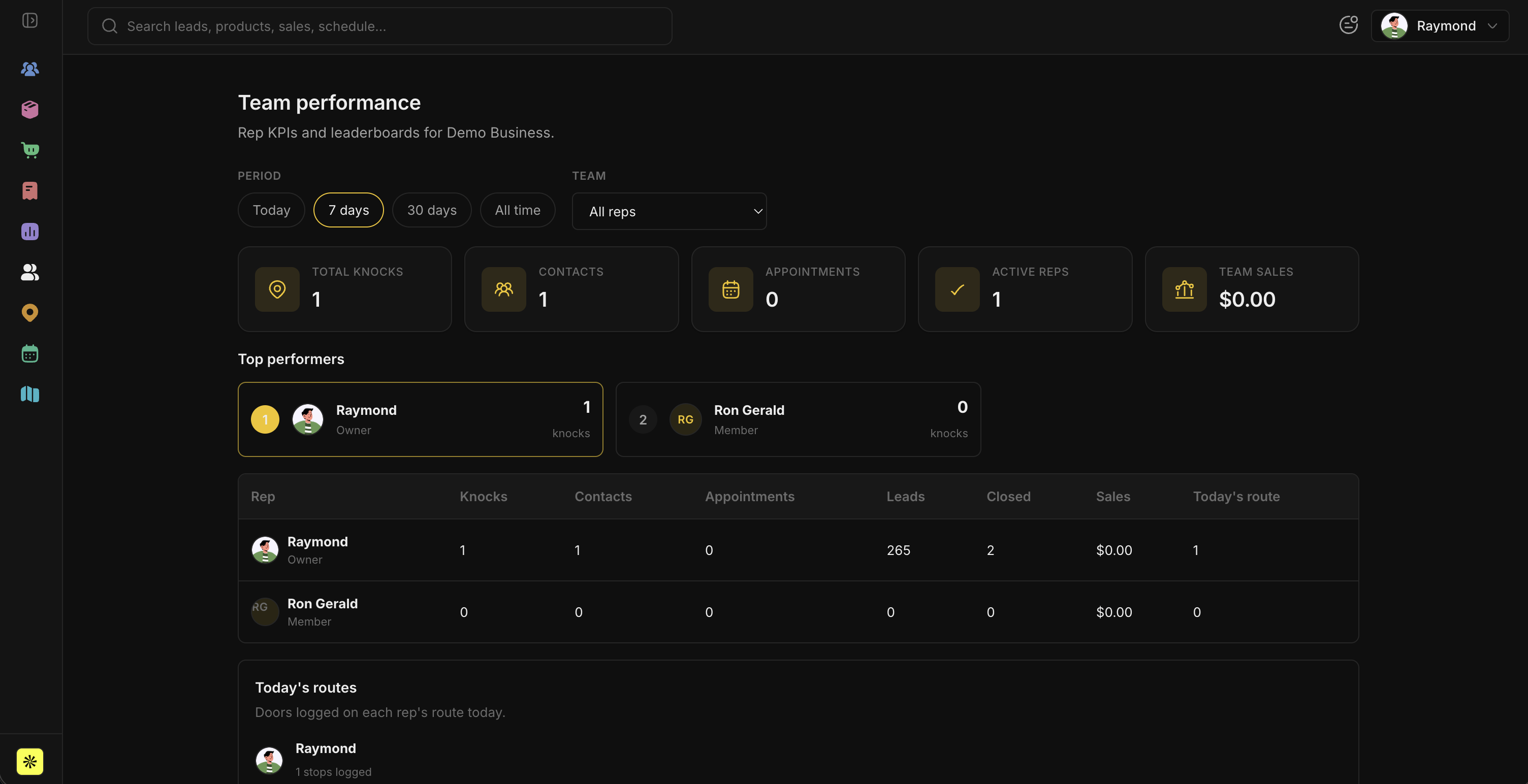Open the white team users icon
This screenshot has width=1528, height=784.
pos(29,272)
